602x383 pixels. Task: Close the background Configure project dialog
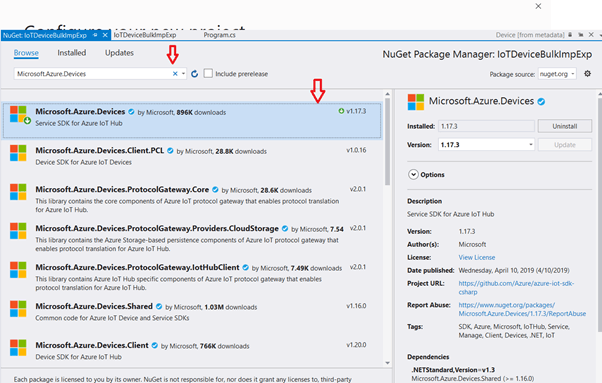[538, 6]
